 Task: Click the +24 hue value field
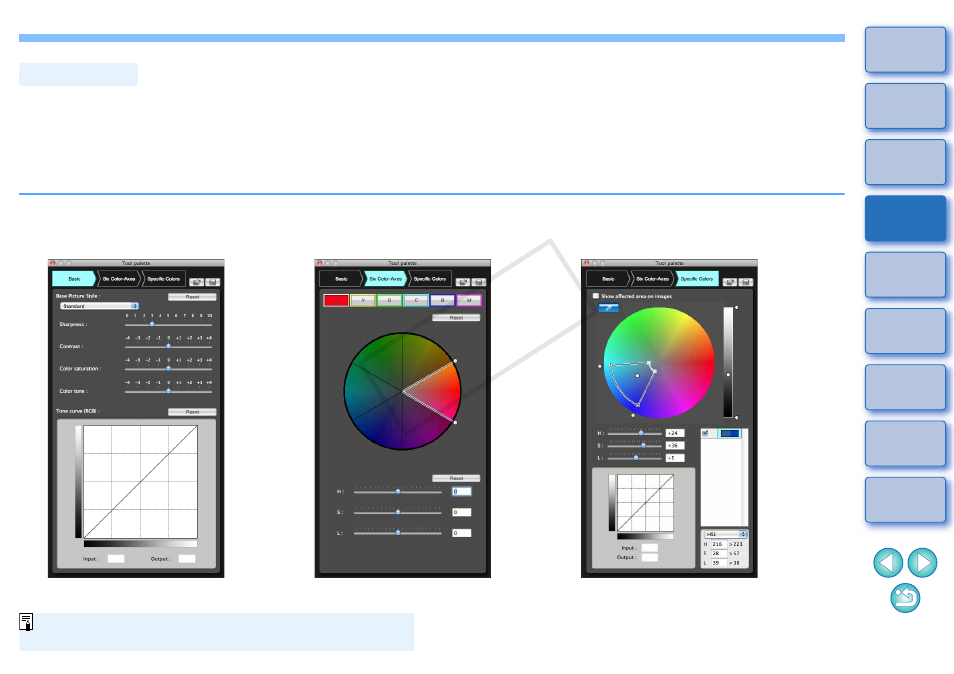(675, 433)
